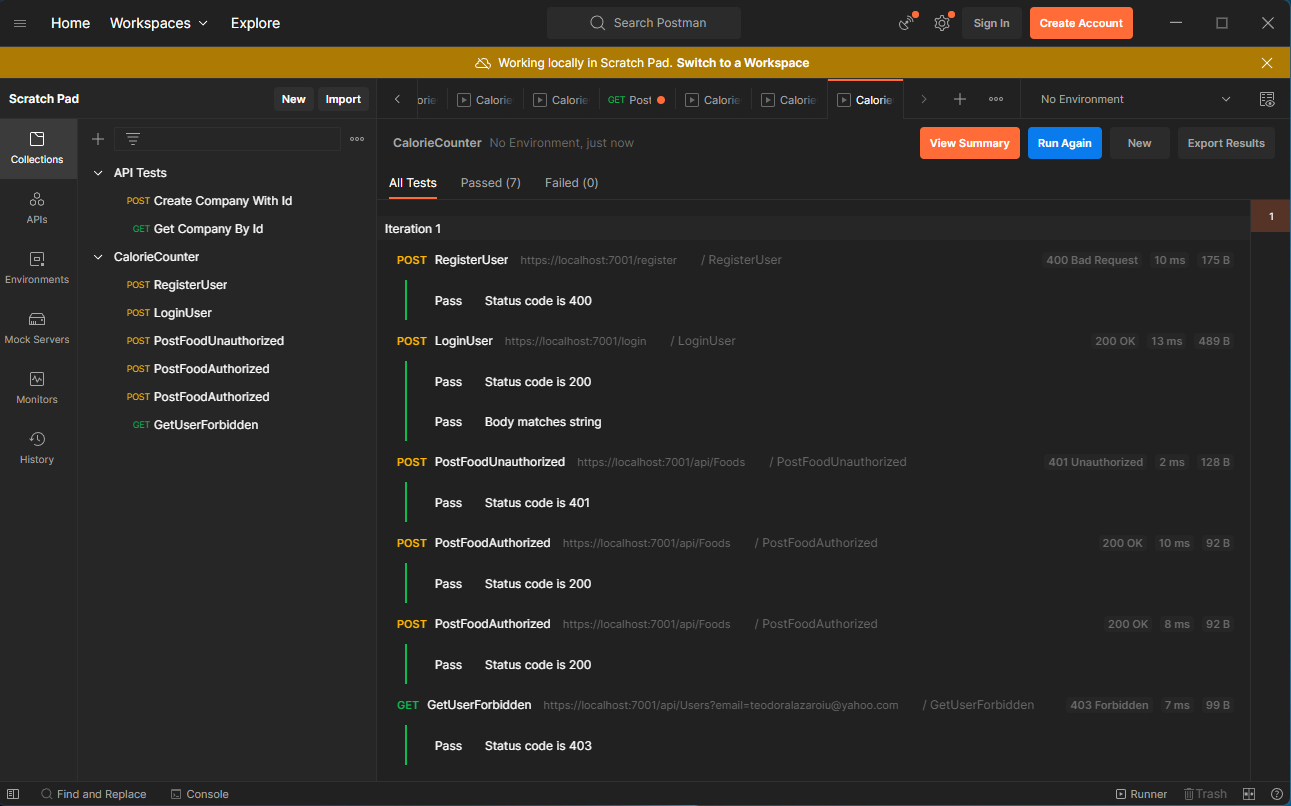Click the Import button

(343, 99)
